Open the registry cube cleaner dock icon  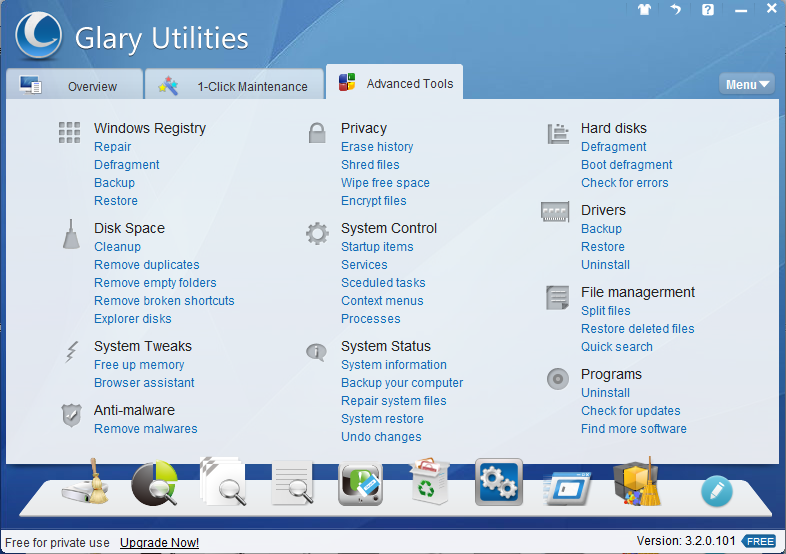[637, 482]
